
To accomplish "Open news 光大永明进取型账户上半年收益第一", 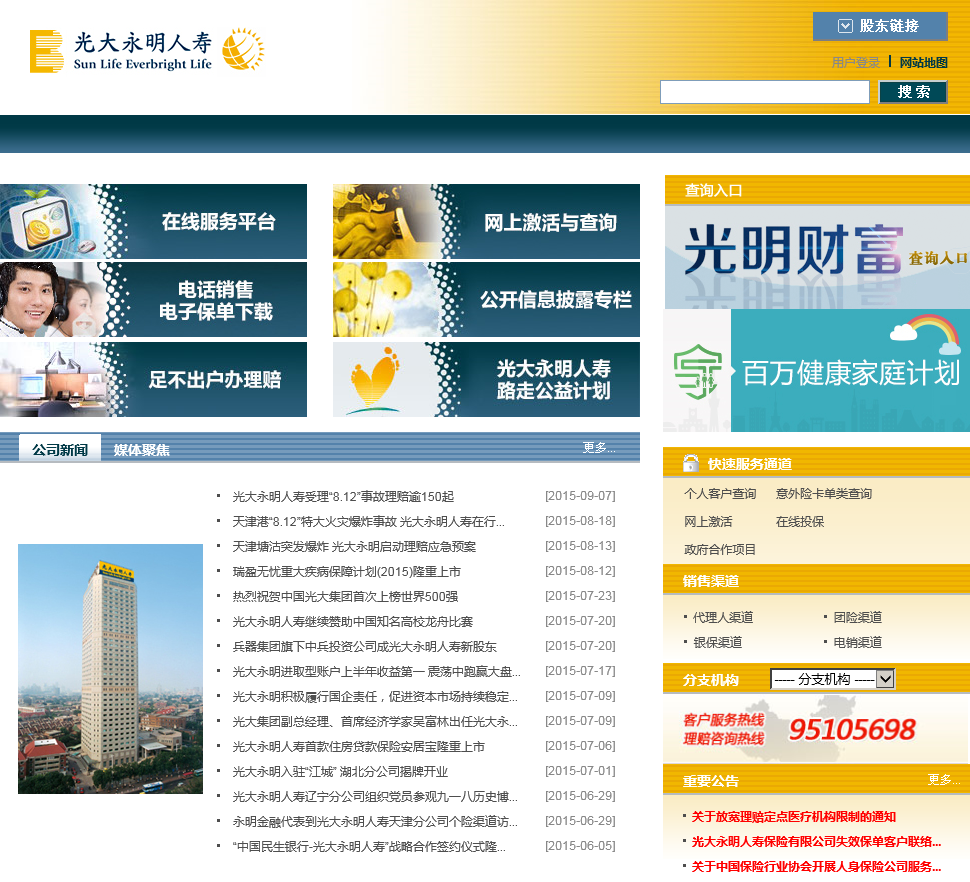I will [x=376, y=672].
